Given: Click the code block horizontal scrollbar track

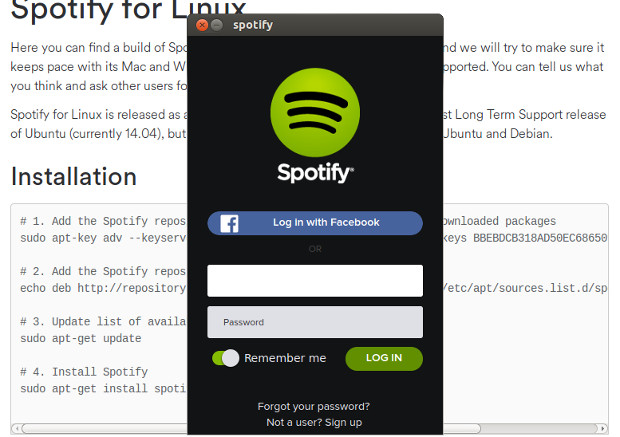Looking at the screenshot, I should tap(540, 428).
